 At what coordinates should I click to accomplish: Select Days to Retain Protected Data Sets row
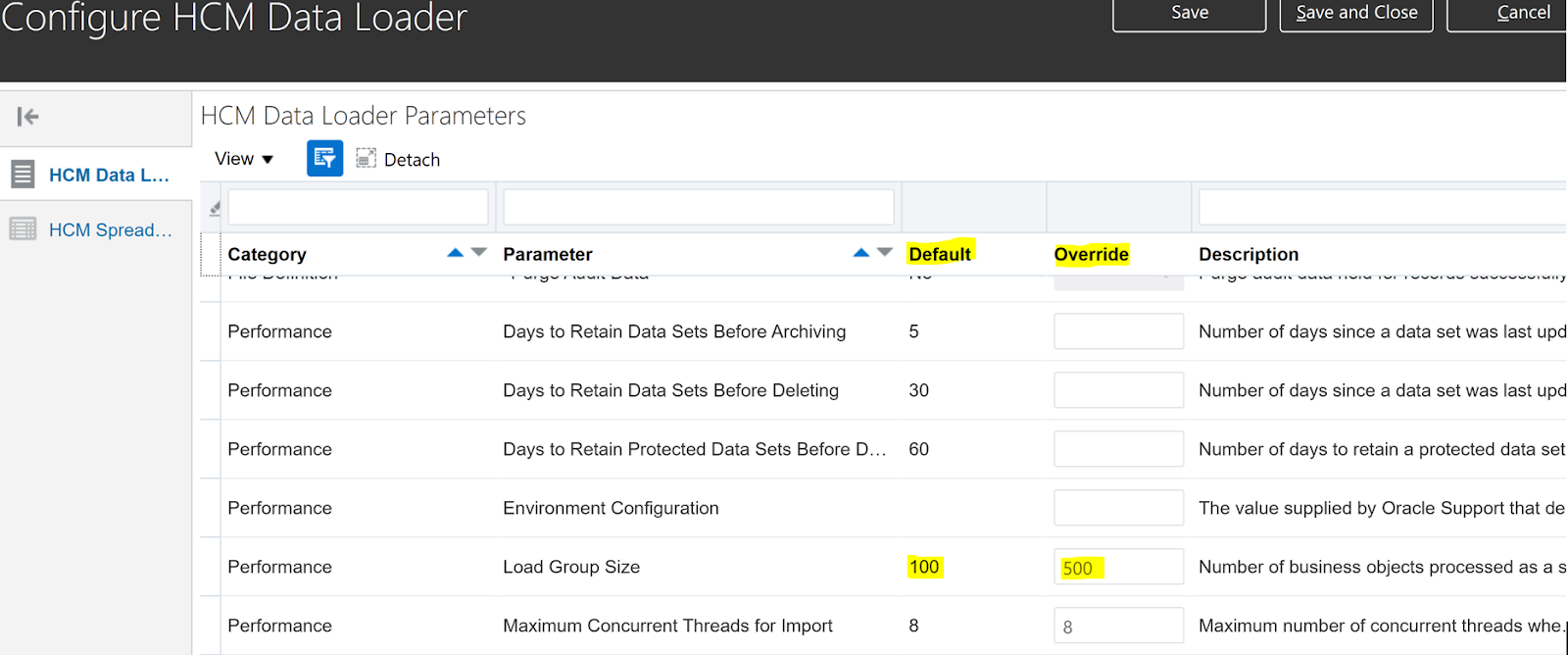click(695, 449)
